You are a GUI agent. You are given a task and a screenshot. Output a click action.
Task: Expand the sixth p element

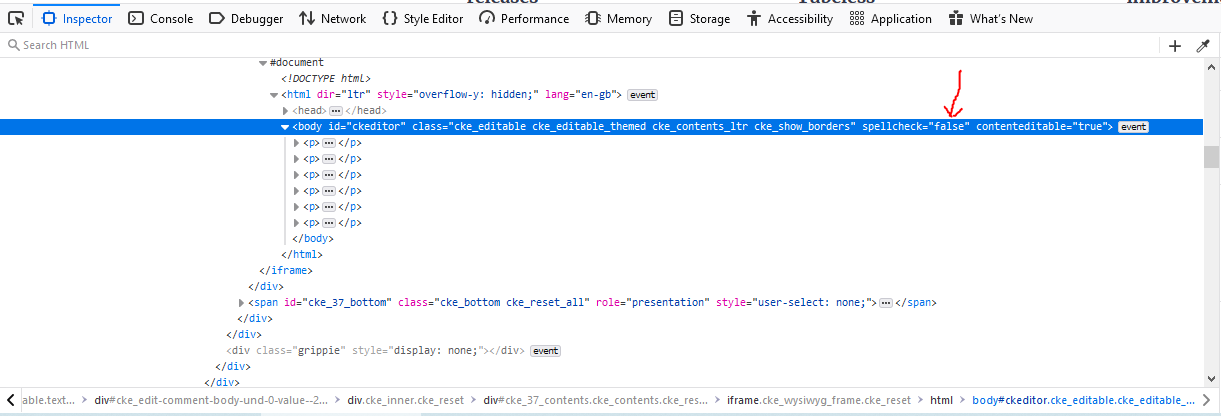[x=296, y=223]
